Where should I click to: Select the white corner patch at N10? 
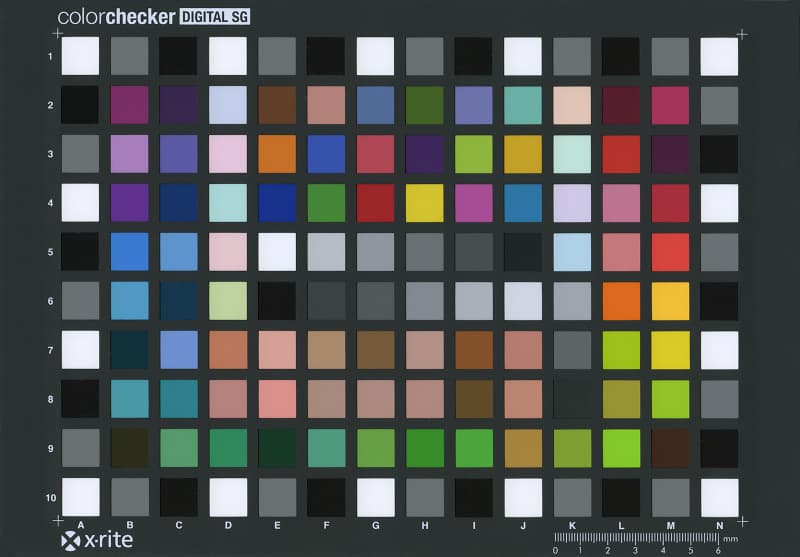pyautogui.click(x=719, y=498)
